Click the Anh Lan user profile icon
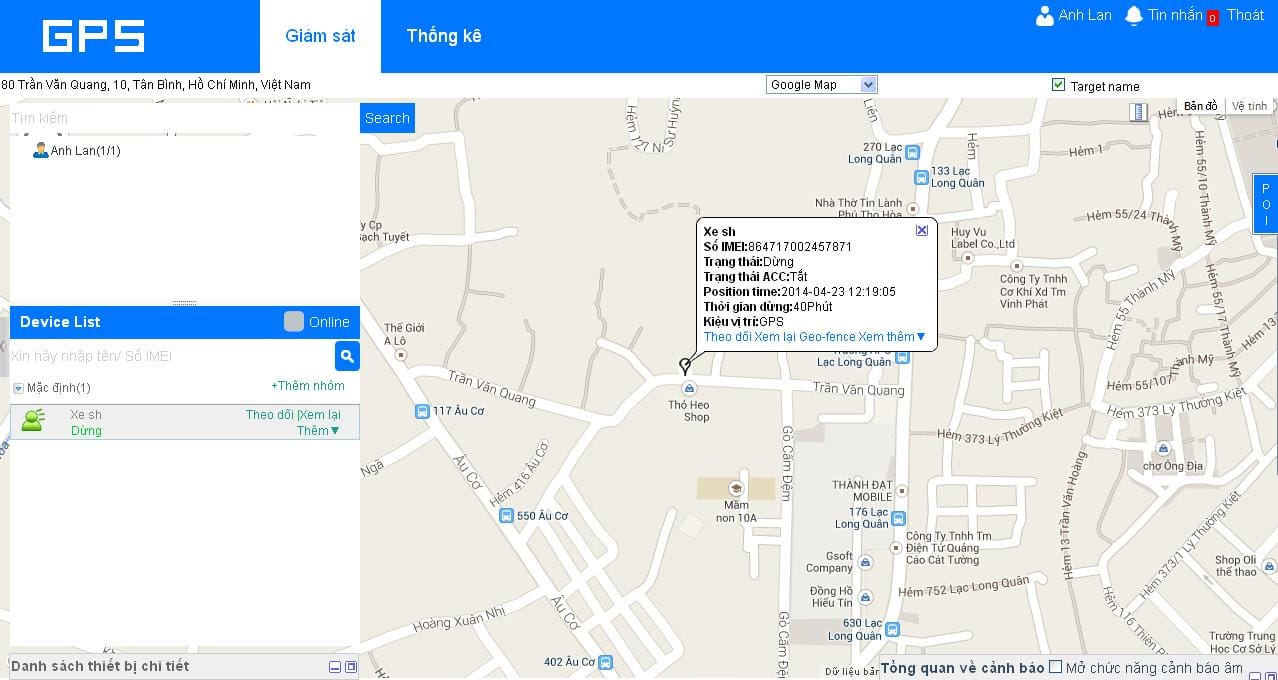Screen dimensions: 1278x680 [x=1045, y=16]
